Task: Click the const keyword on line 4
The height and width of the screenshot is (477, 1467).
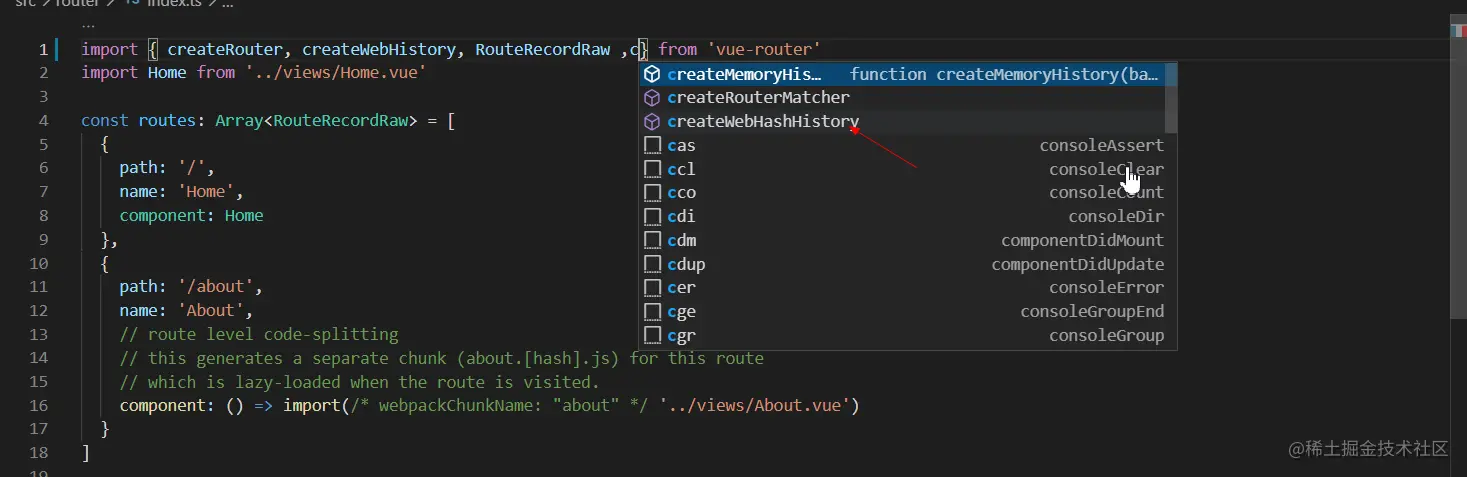Action: pos(105,120)
